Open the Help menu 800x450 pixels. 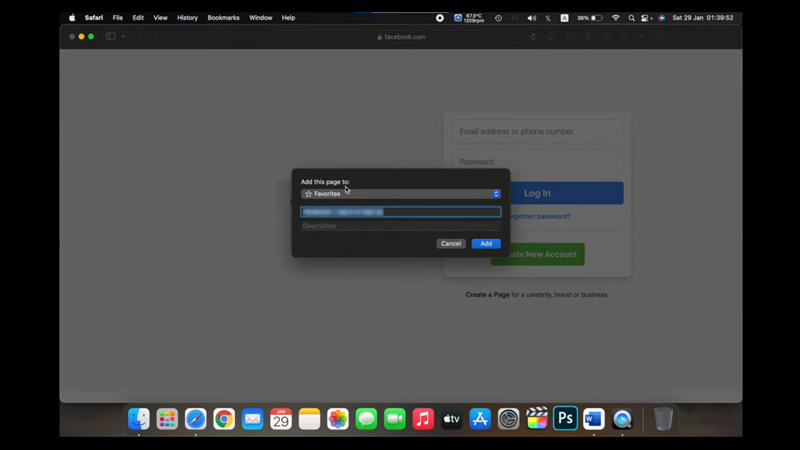click(288, 18)
